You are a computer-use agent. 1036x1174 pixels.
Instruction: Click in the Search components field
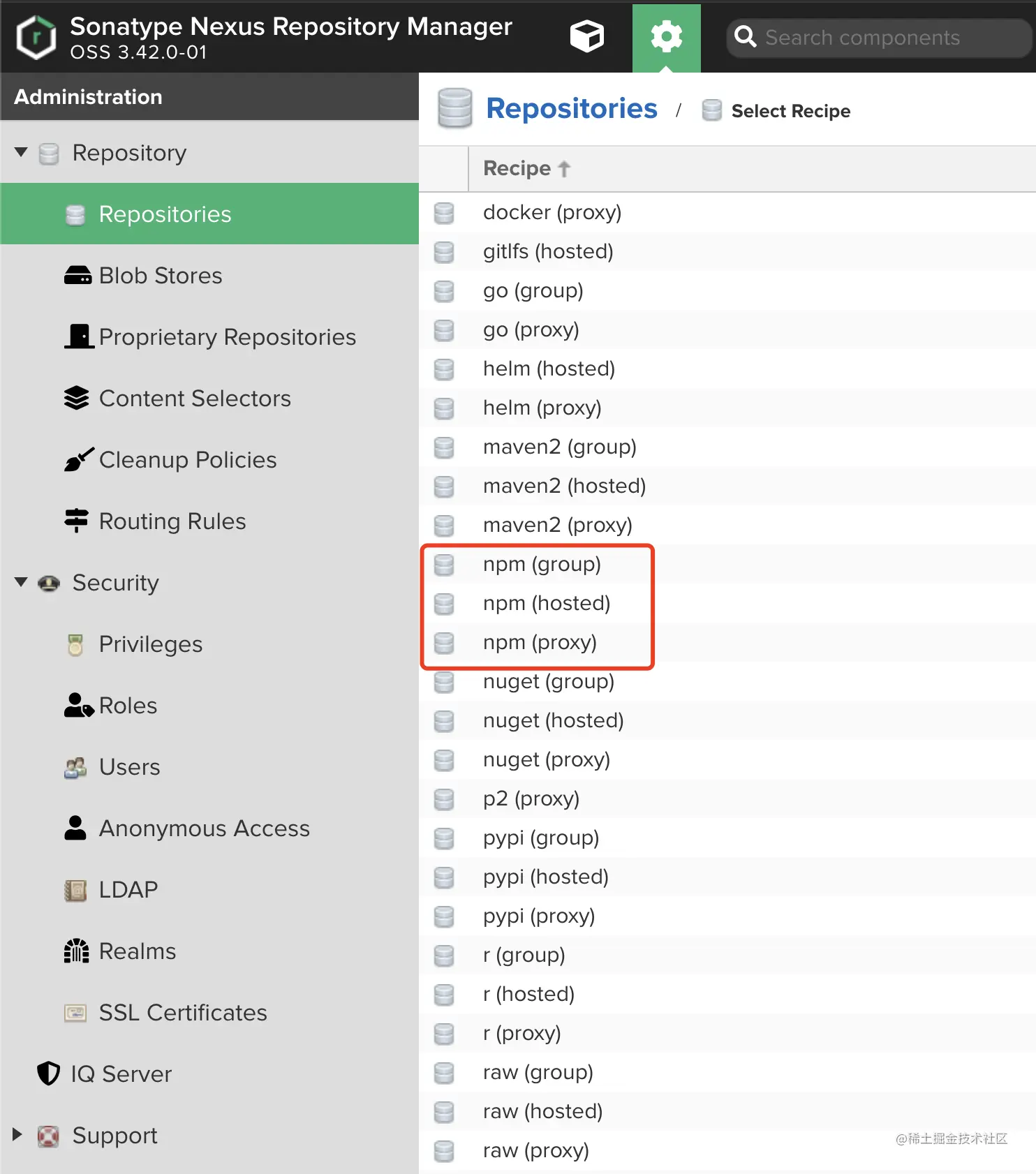click(879, 38)
